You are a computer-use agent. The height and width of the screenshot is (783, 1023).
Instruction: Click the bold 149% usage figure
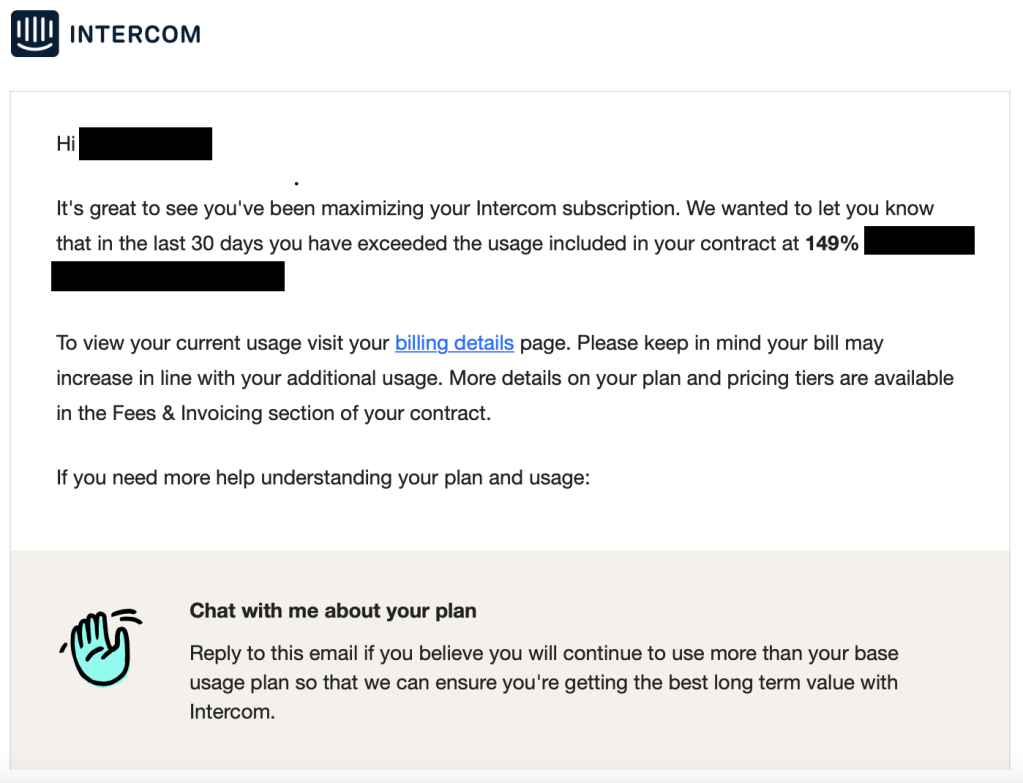coord(832,243)
